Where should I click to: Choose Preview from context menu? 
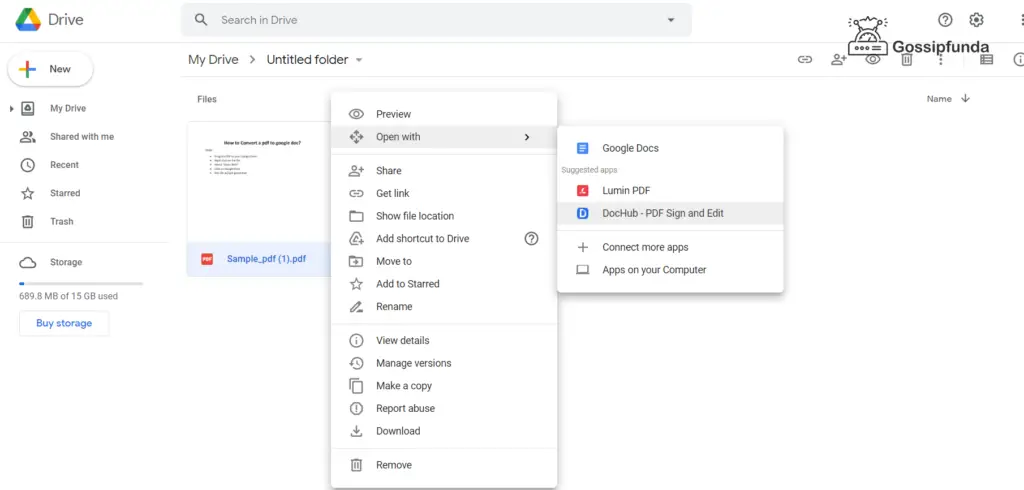(x=444, y=114)
